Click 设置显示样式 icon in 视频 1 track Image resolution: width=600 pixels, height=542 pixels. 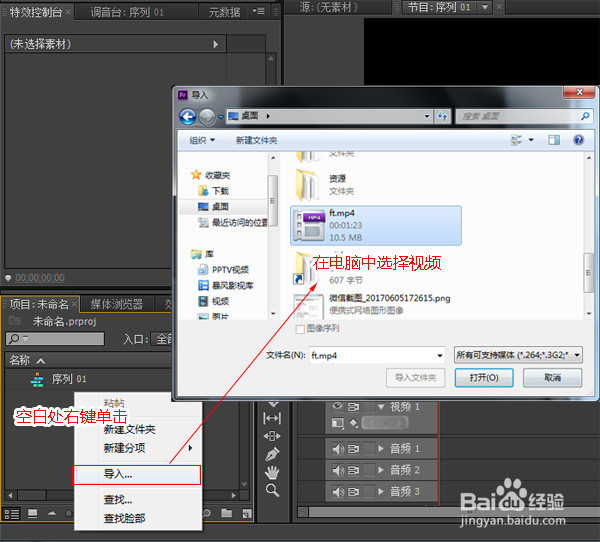coord(337,423)
